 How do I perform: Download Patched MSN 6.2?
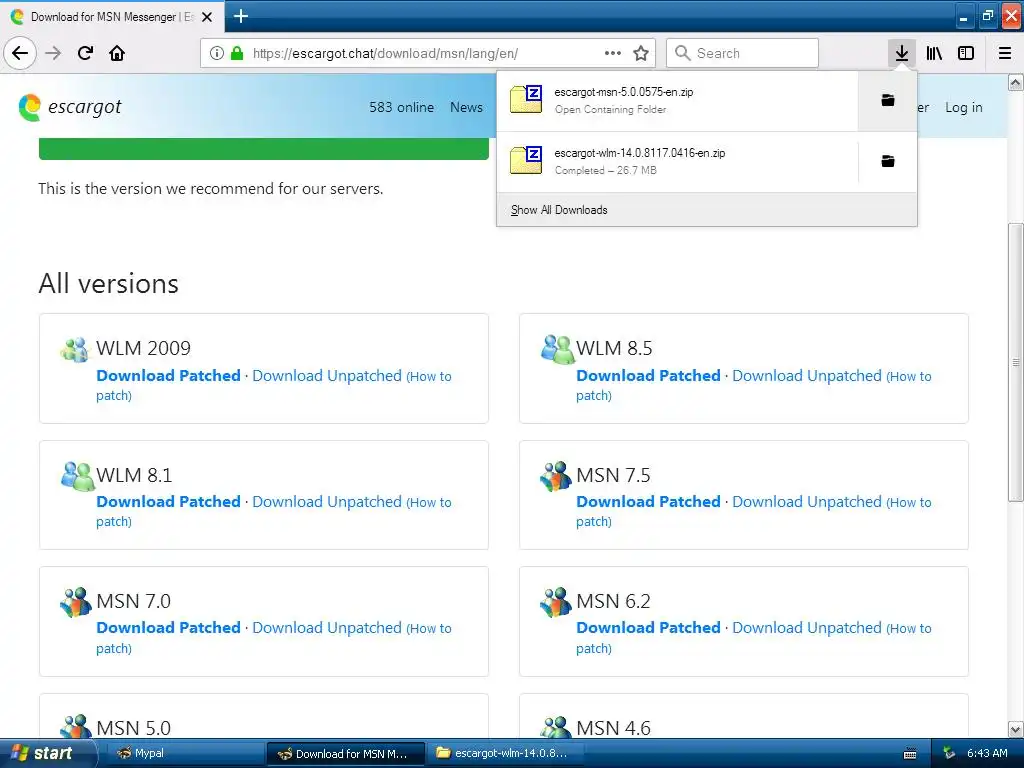pos(648,628)
